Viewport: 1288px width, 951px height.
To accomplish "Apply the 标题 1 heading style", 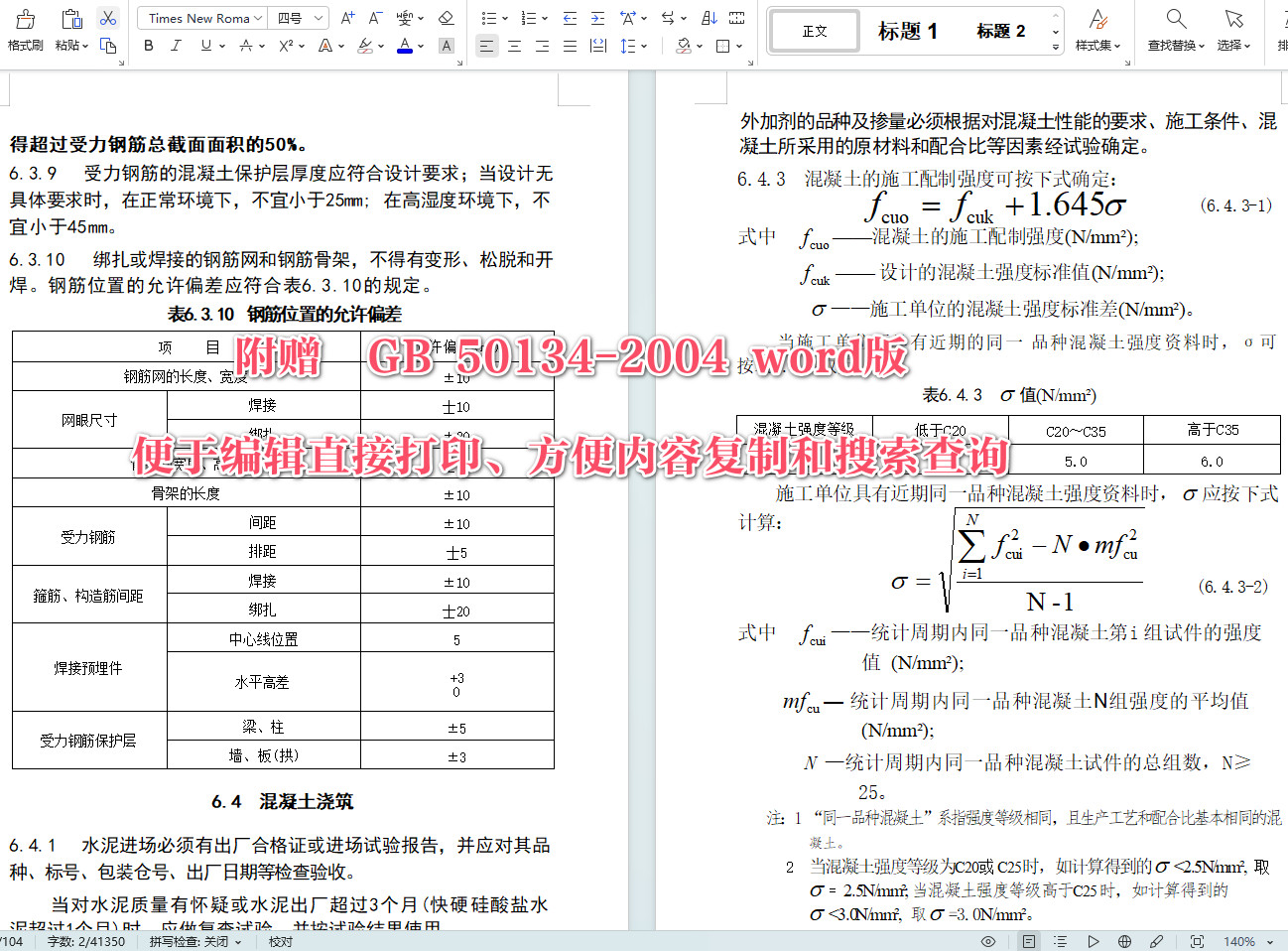I will coord(909,30).
